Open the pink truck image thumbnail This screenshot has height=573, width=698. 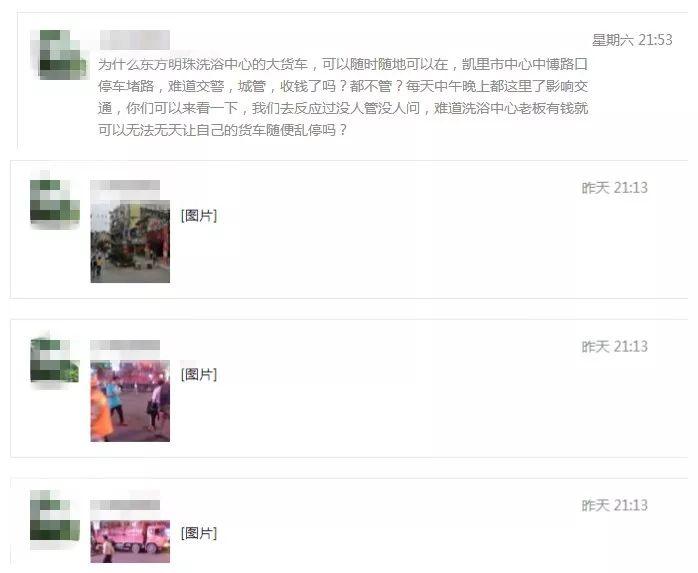130,541
